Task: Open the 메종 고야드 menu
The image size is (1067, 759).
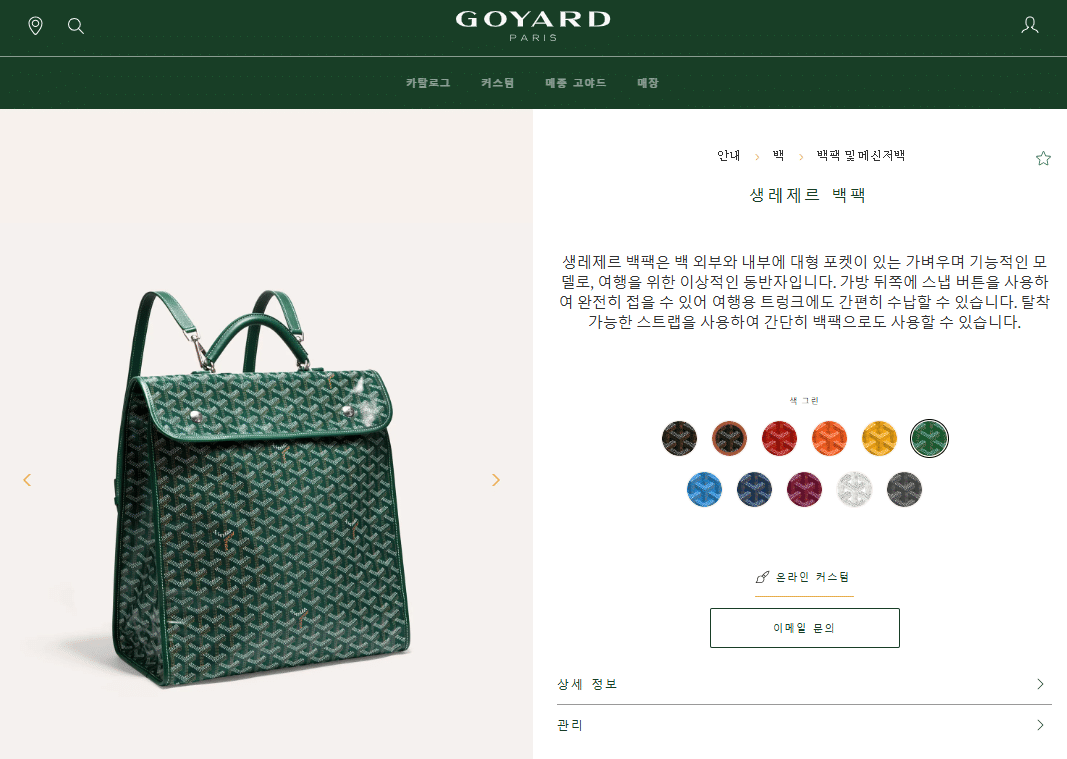Action: click(576, 83)
